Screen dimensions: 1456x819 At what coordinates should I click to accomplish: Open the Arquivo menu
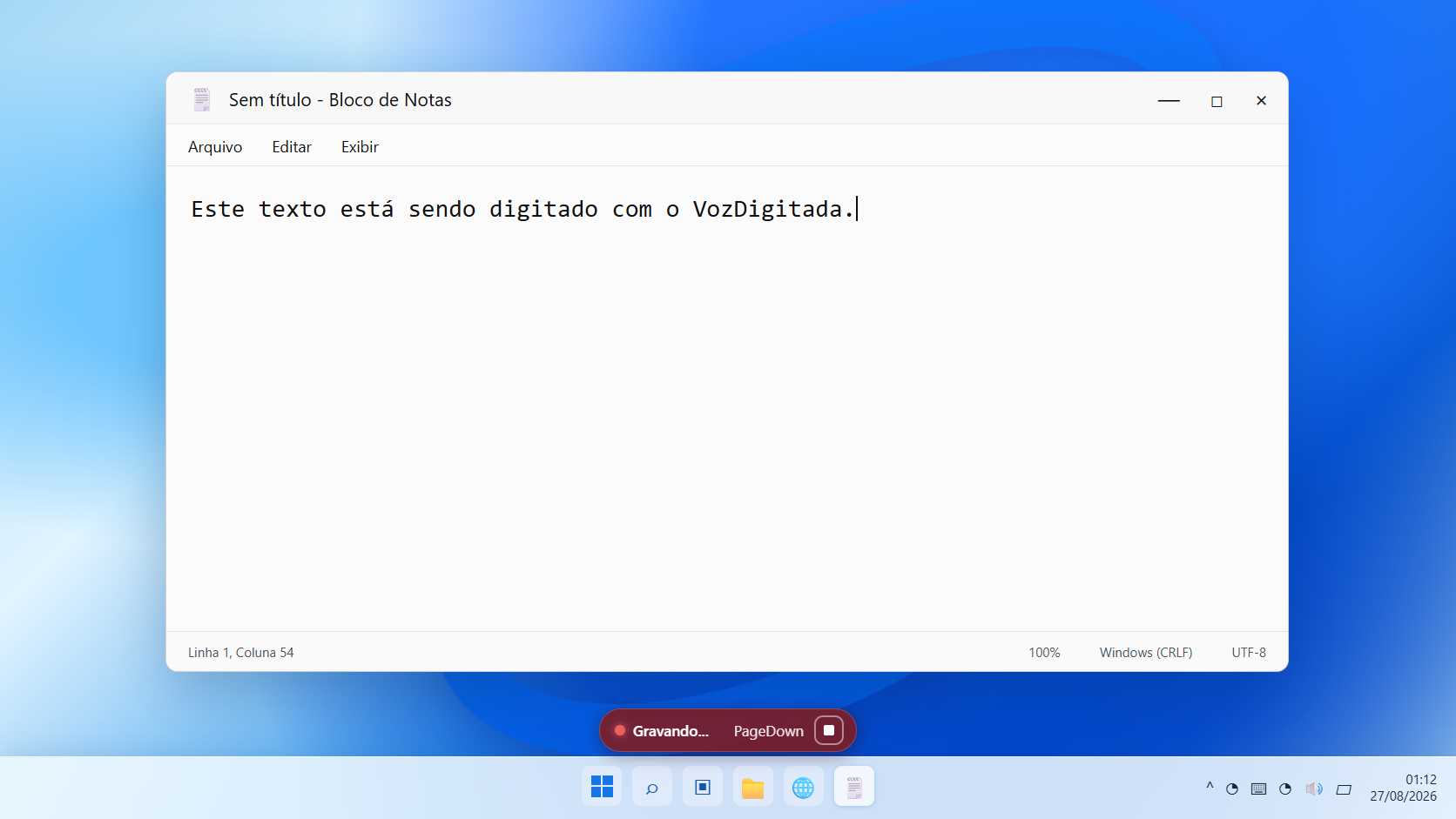(215, 147)
